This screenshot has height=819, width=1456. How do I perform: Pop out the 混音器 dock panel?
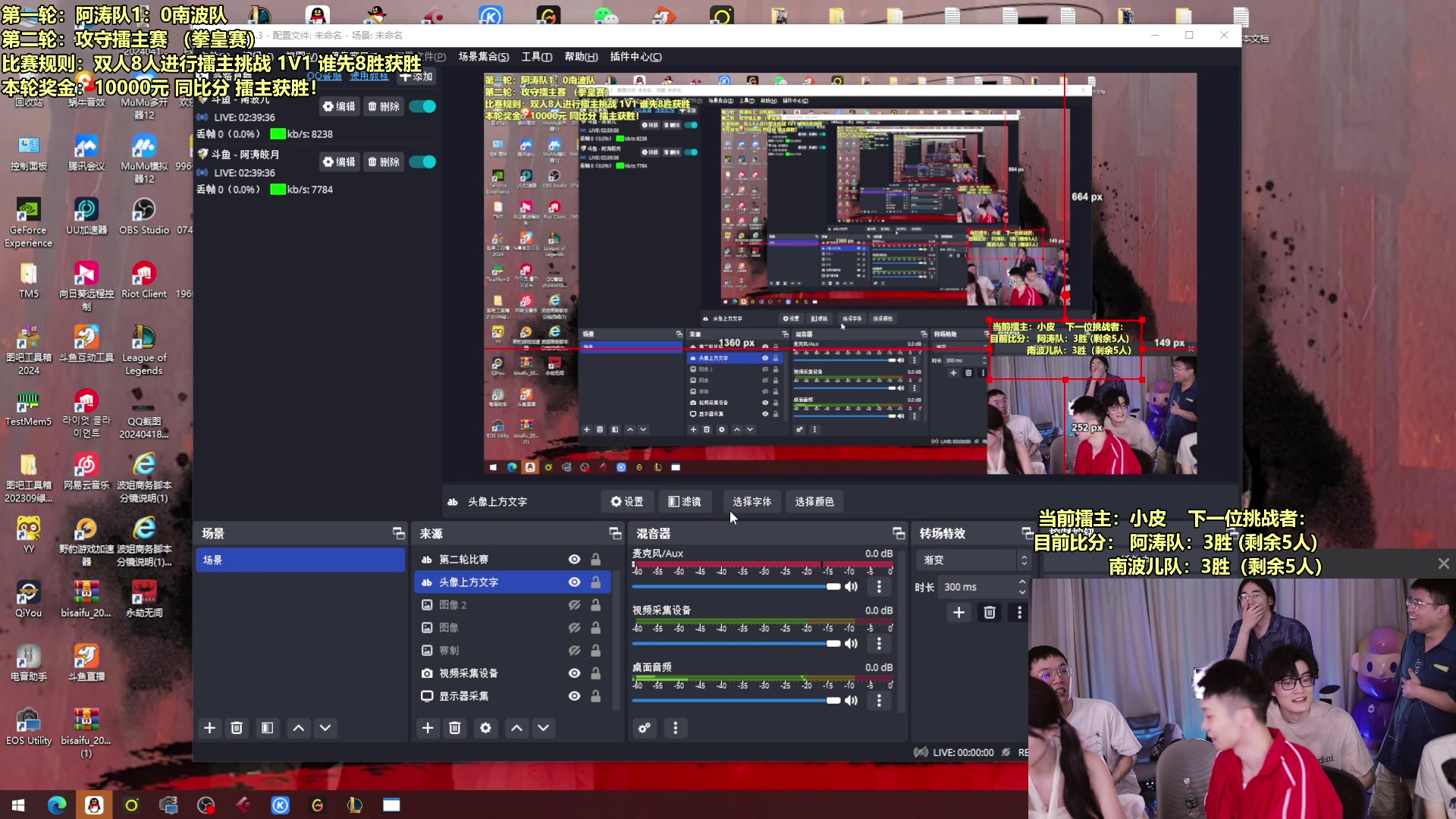tap(899, 533)
